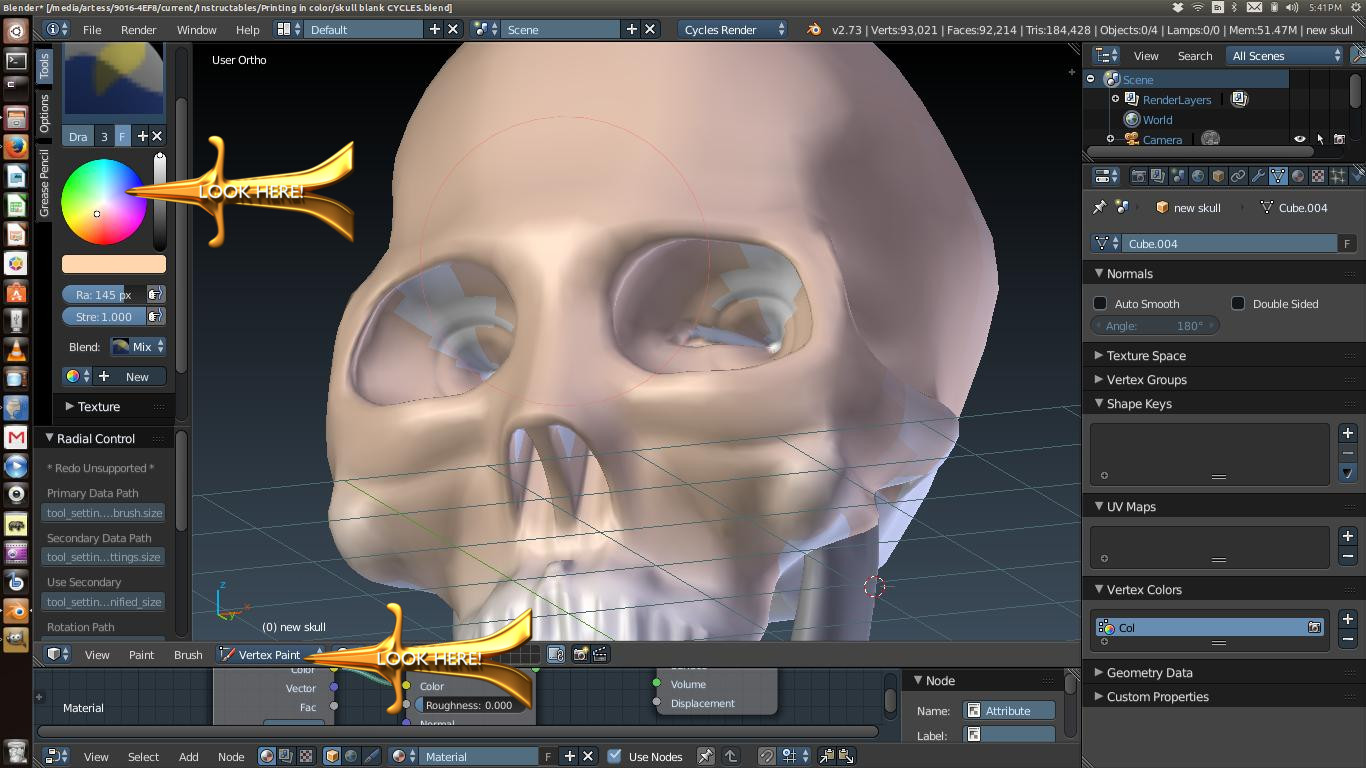Copy selected nodes to clipboard
The image size is (1366, 768).
tap(827, 756)
